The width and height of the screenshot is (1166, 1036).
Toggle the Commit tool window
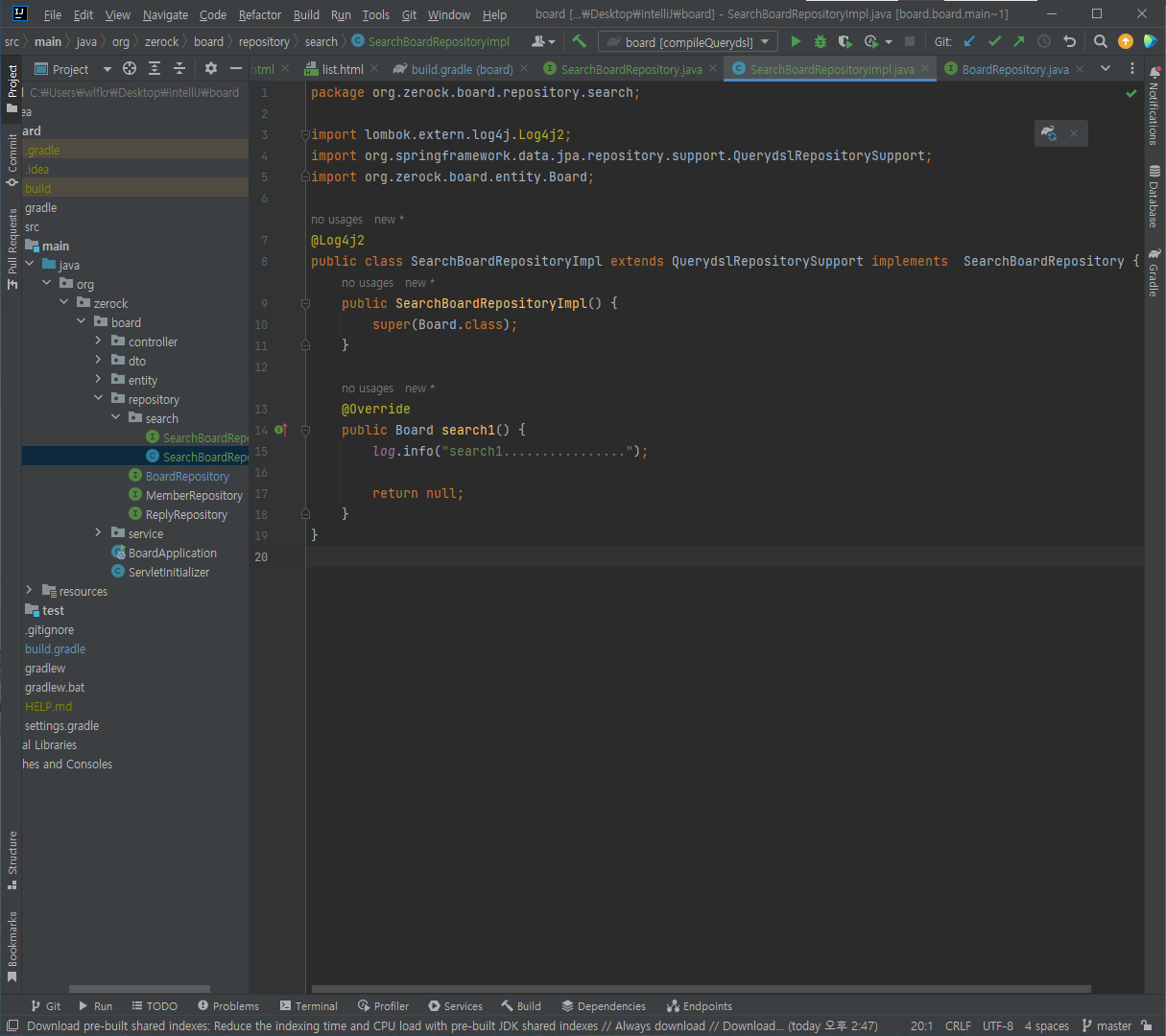click(12, 159)
